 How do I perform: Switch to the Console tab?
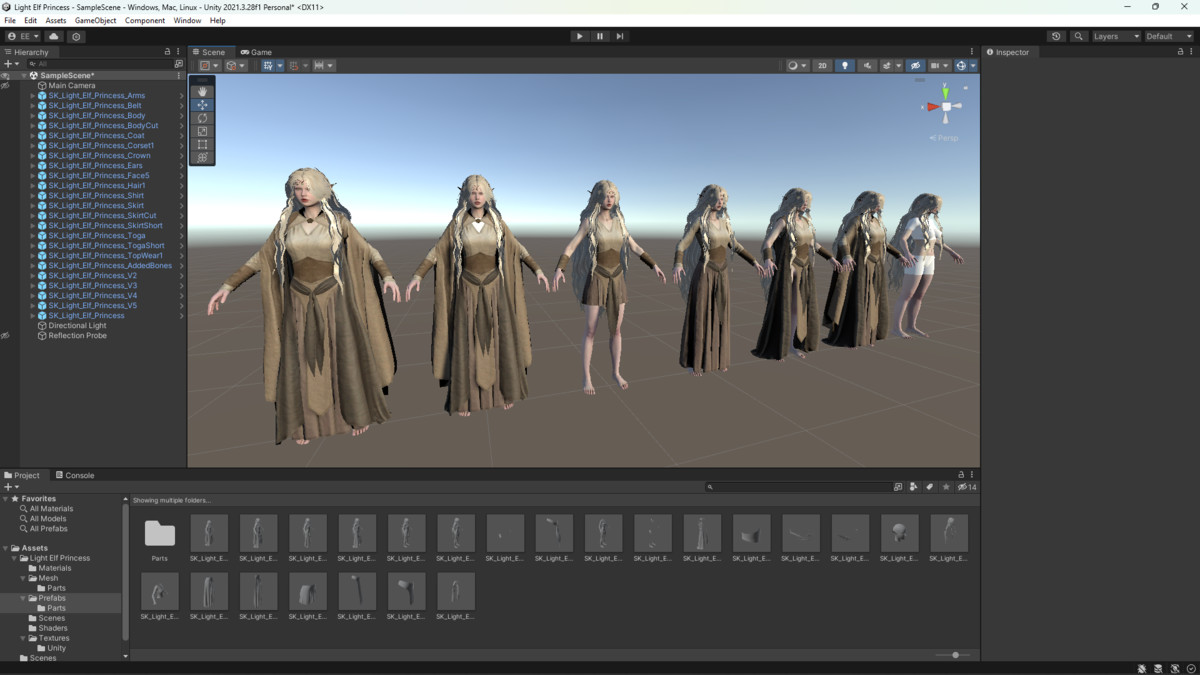(75, 475)
